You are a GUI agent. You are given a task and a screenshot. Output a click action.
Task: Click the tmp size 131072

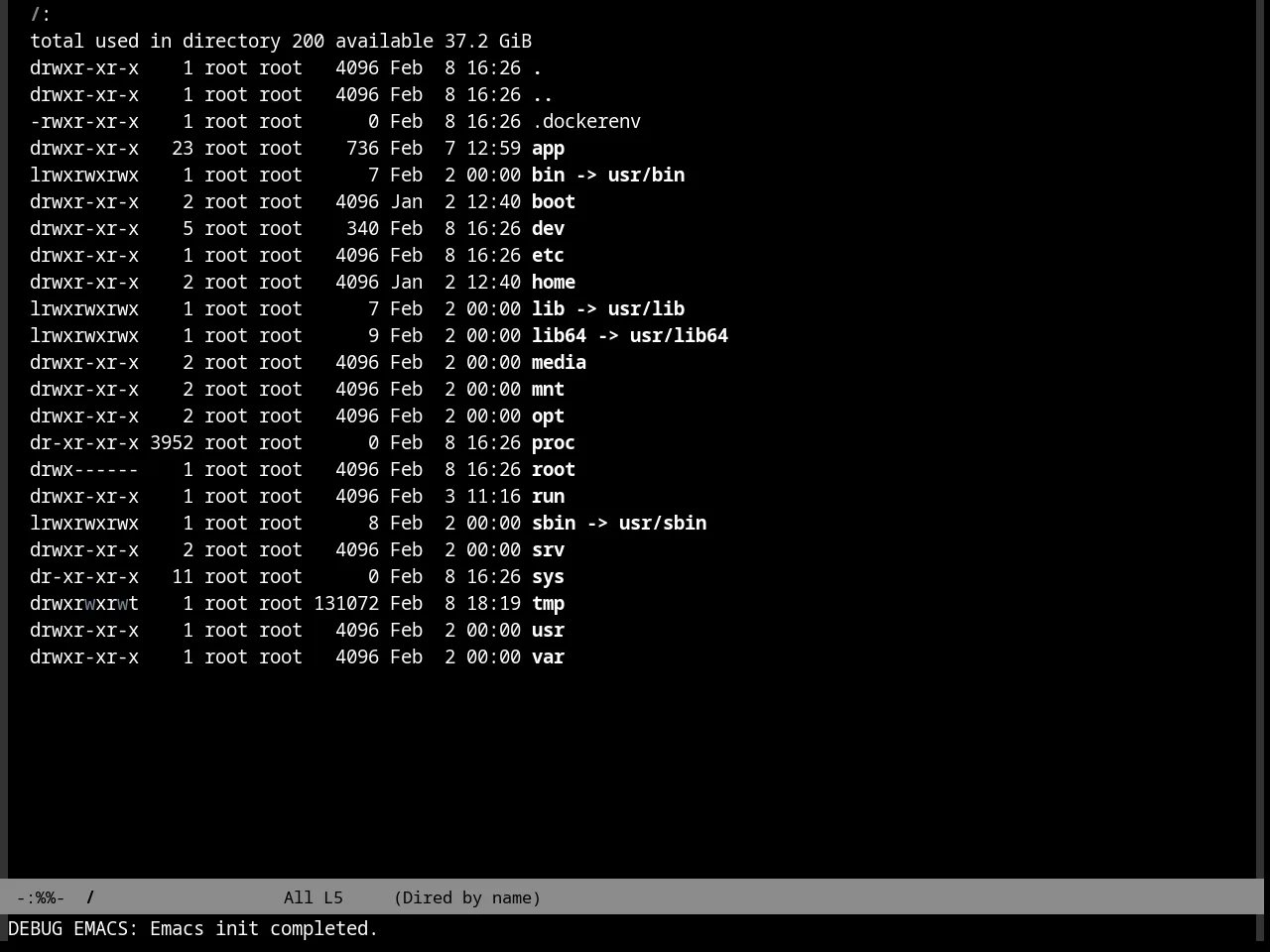click(x=346, y=604)
